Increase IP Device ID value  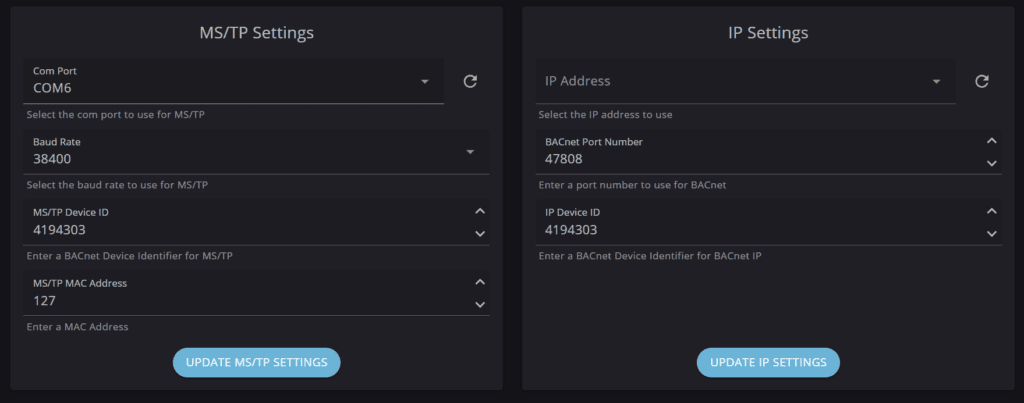tap(992, 211)
